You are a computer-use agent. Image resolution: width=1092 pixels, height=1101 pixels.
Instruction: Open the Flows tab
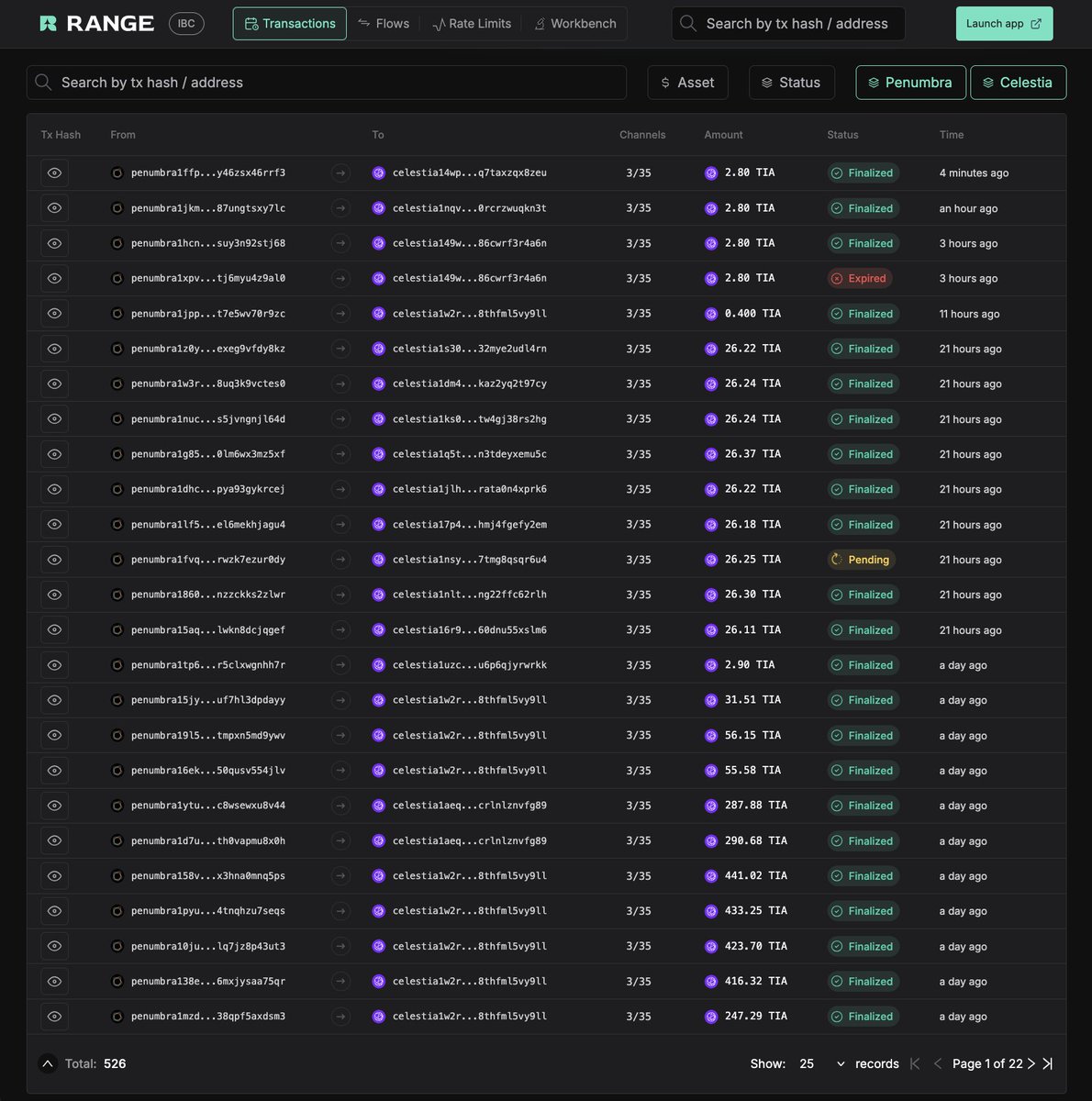[x=384, y=24]
